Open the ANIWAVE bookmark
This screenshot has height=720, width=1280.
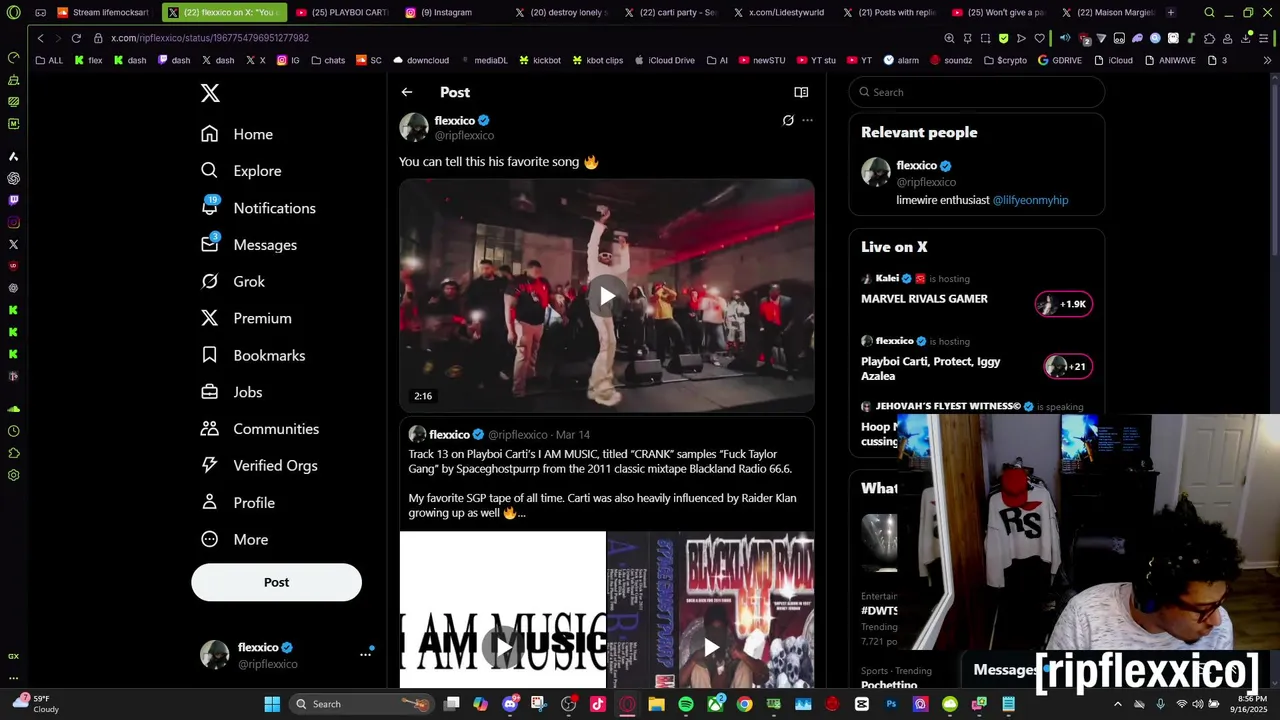(1171, 60)
